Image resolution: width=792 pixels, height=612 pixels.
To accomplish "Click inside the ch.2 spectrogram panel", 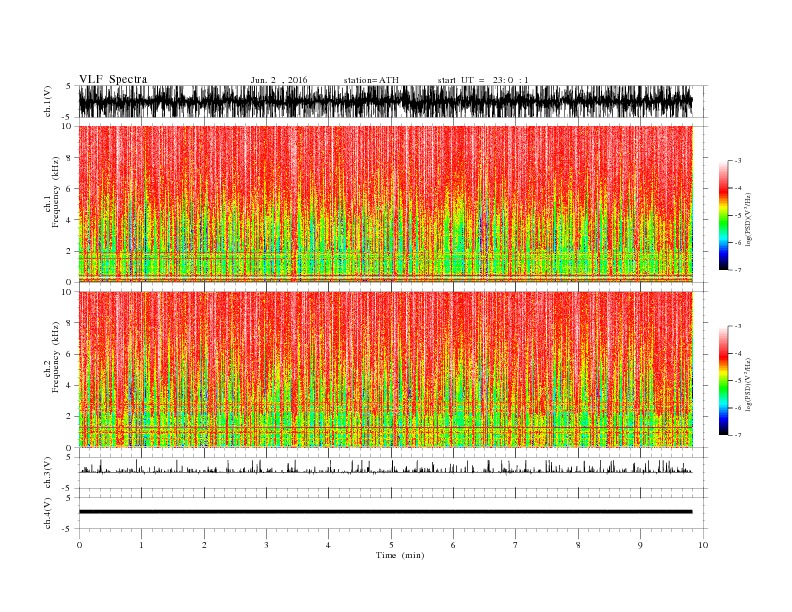I will pos(386,369).
